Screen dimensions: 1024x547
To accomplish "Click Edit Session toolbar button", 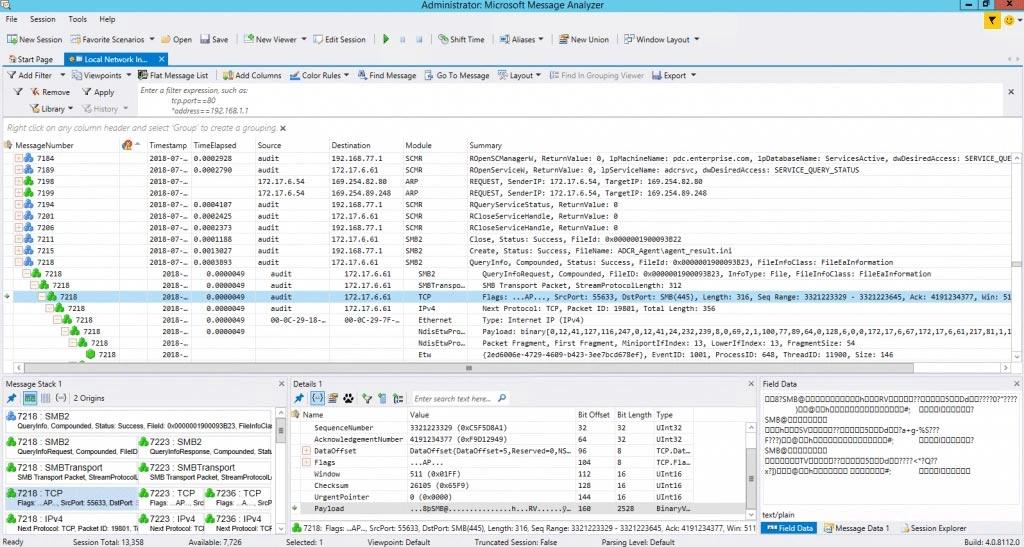I will pos(340,39).
